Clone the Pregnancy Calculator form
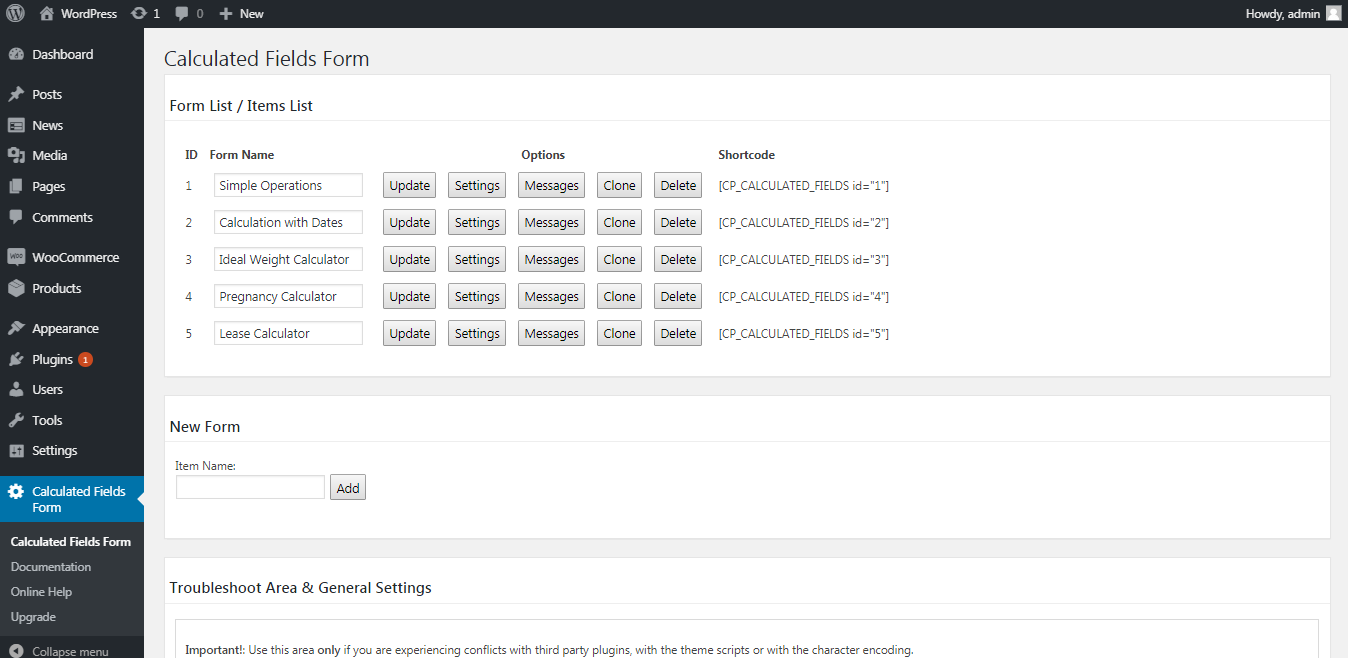 tap(620, 296)
